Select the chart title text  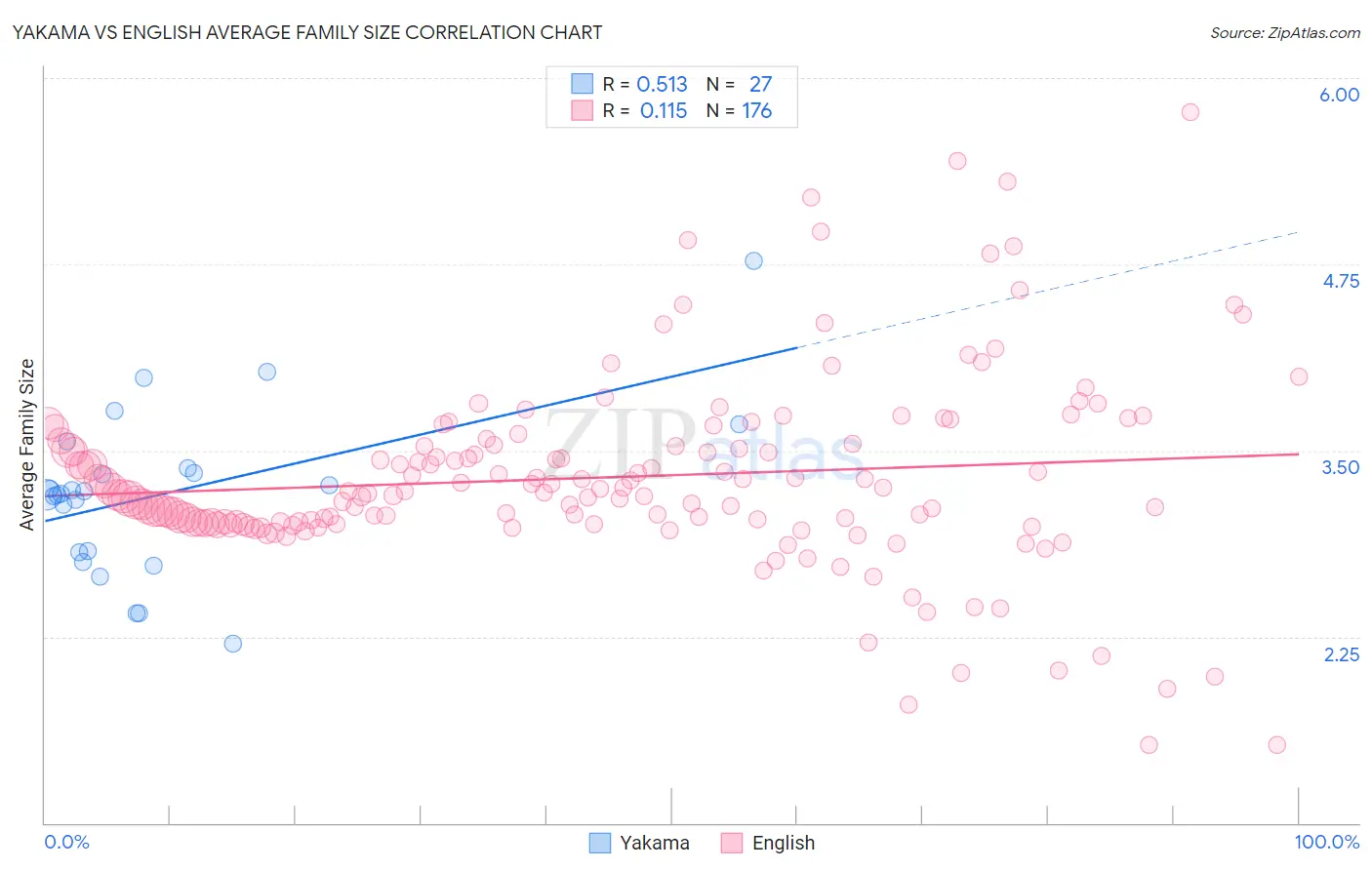tap(306, 32)
